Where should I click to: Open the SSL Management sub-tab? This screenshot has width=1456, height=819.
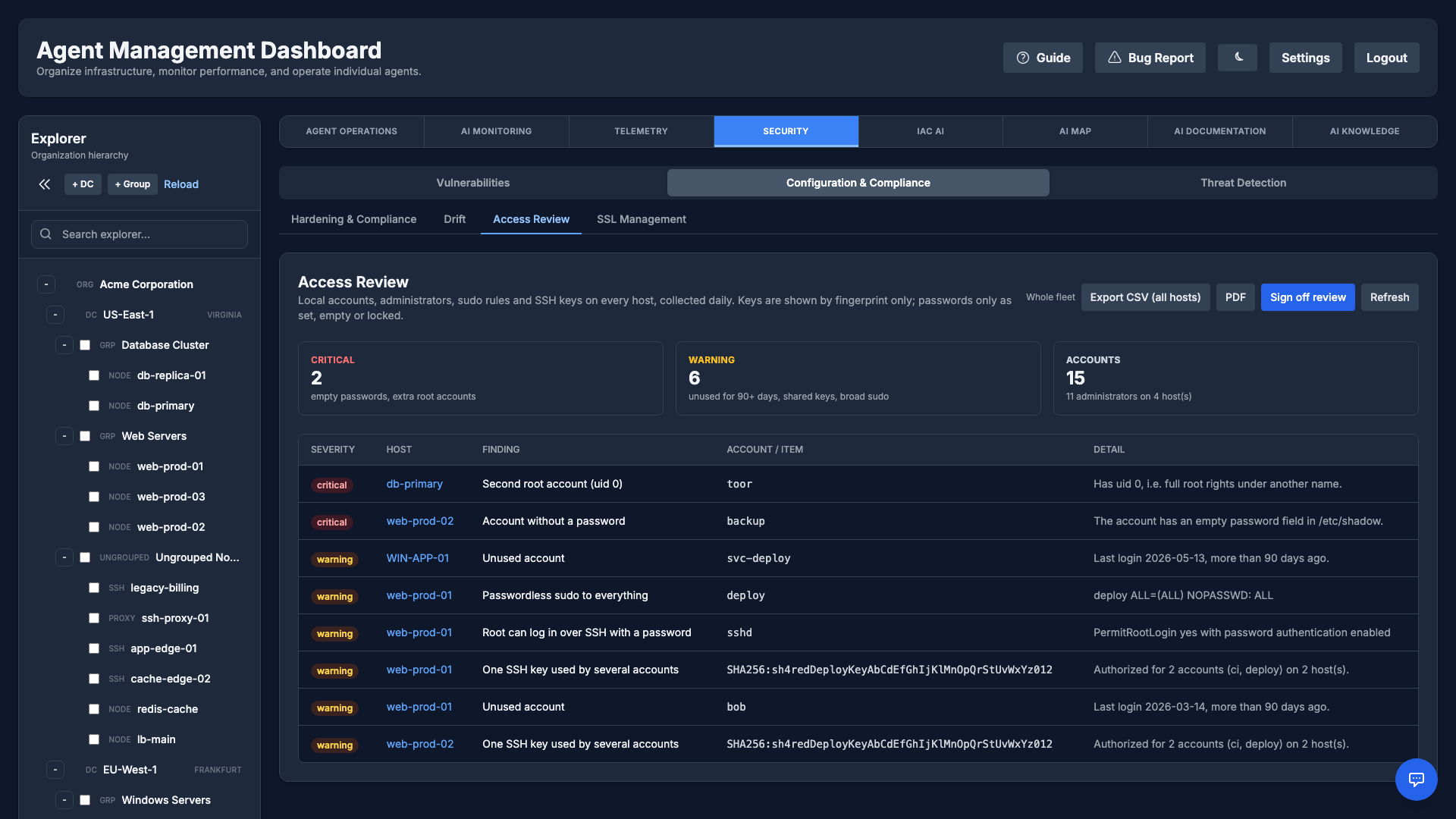click(642, 219)
